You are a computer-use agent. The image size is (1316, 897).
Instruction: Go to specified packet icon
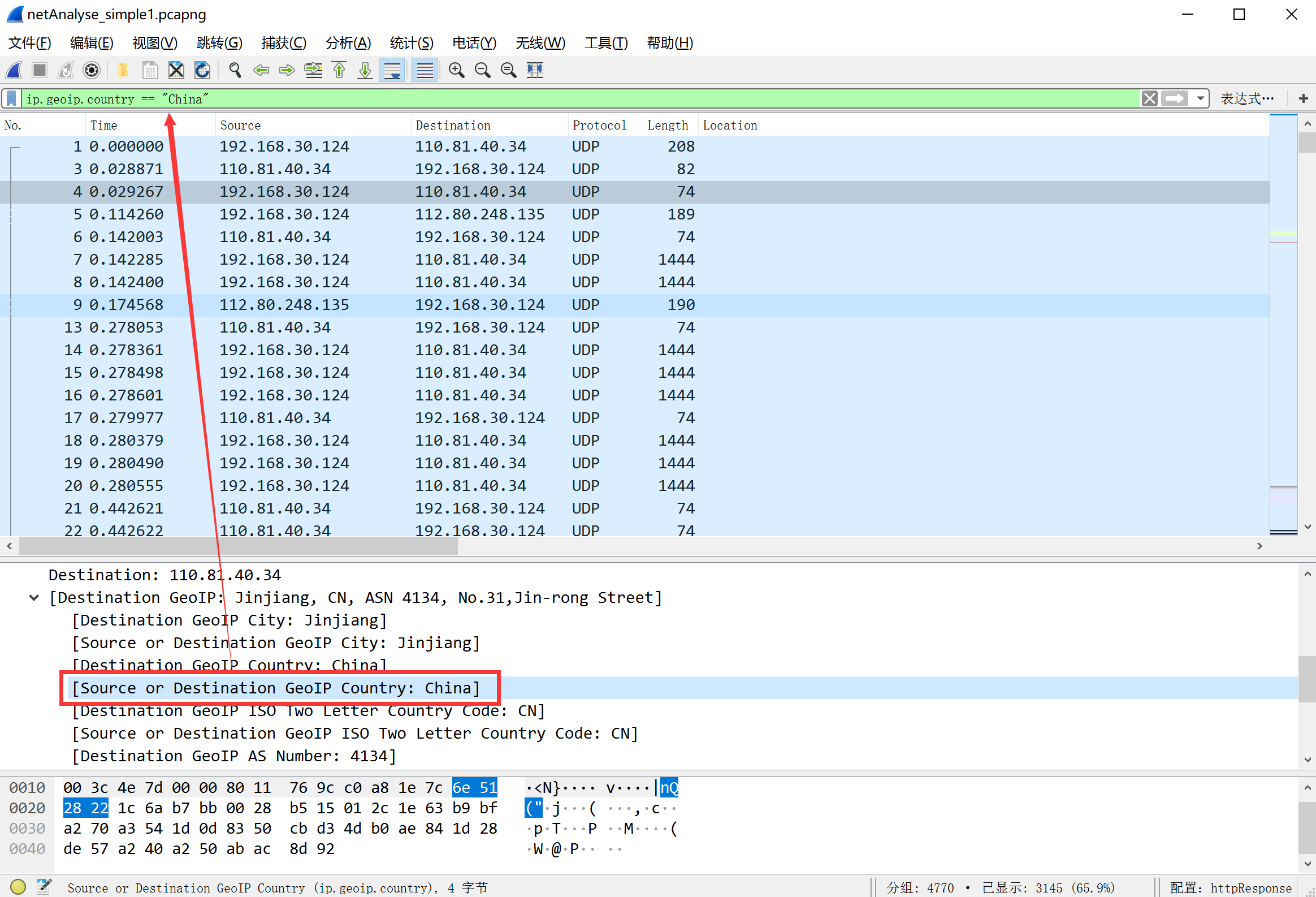click(x=313, y=70)
